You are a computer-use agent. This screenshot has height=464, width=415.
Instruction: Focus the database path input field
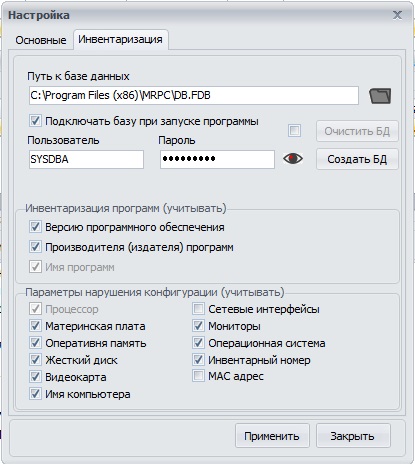coord(194,95)
